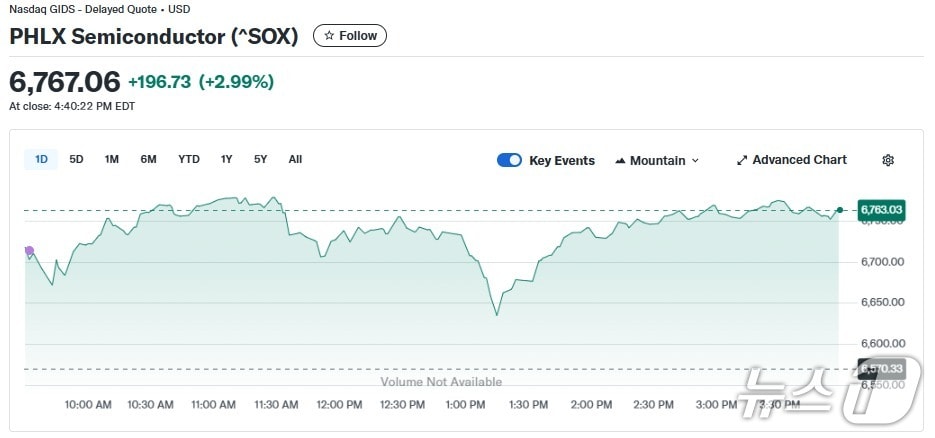935x438 pixels.
Task: Select the All time range
Action: point(295,159)
